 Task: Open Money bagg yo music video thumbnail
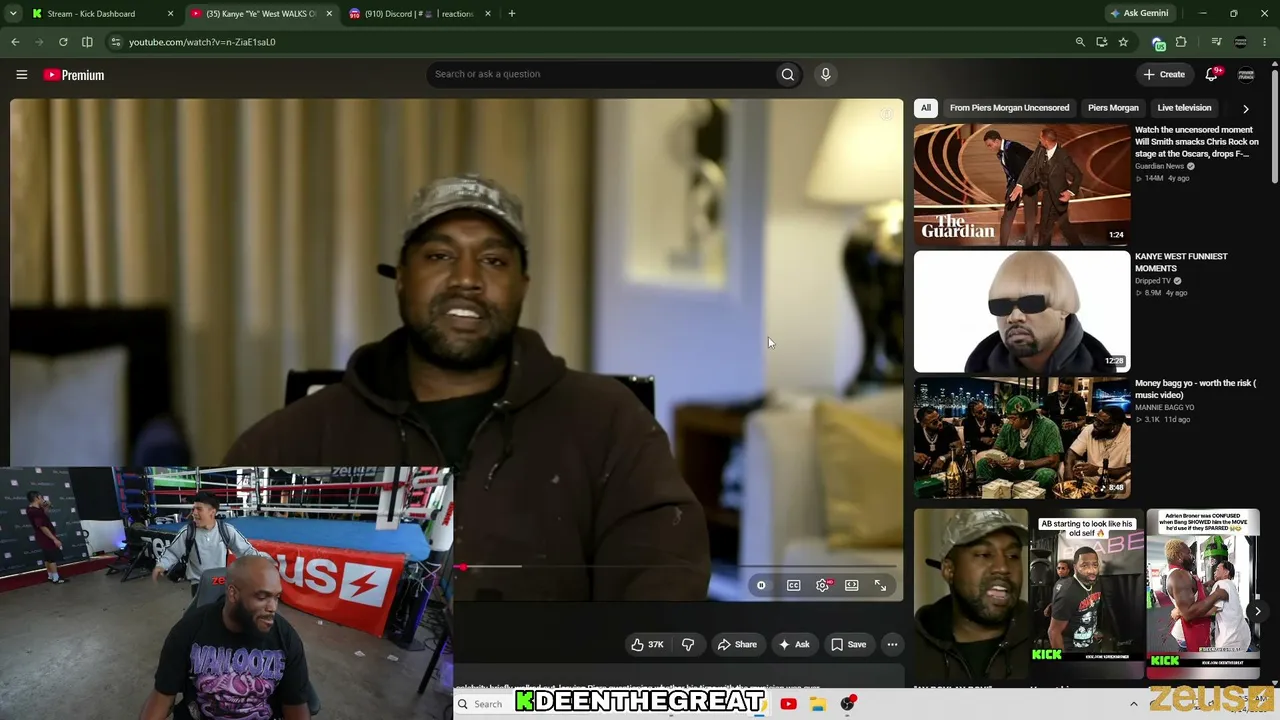(x=1022, y=438)
